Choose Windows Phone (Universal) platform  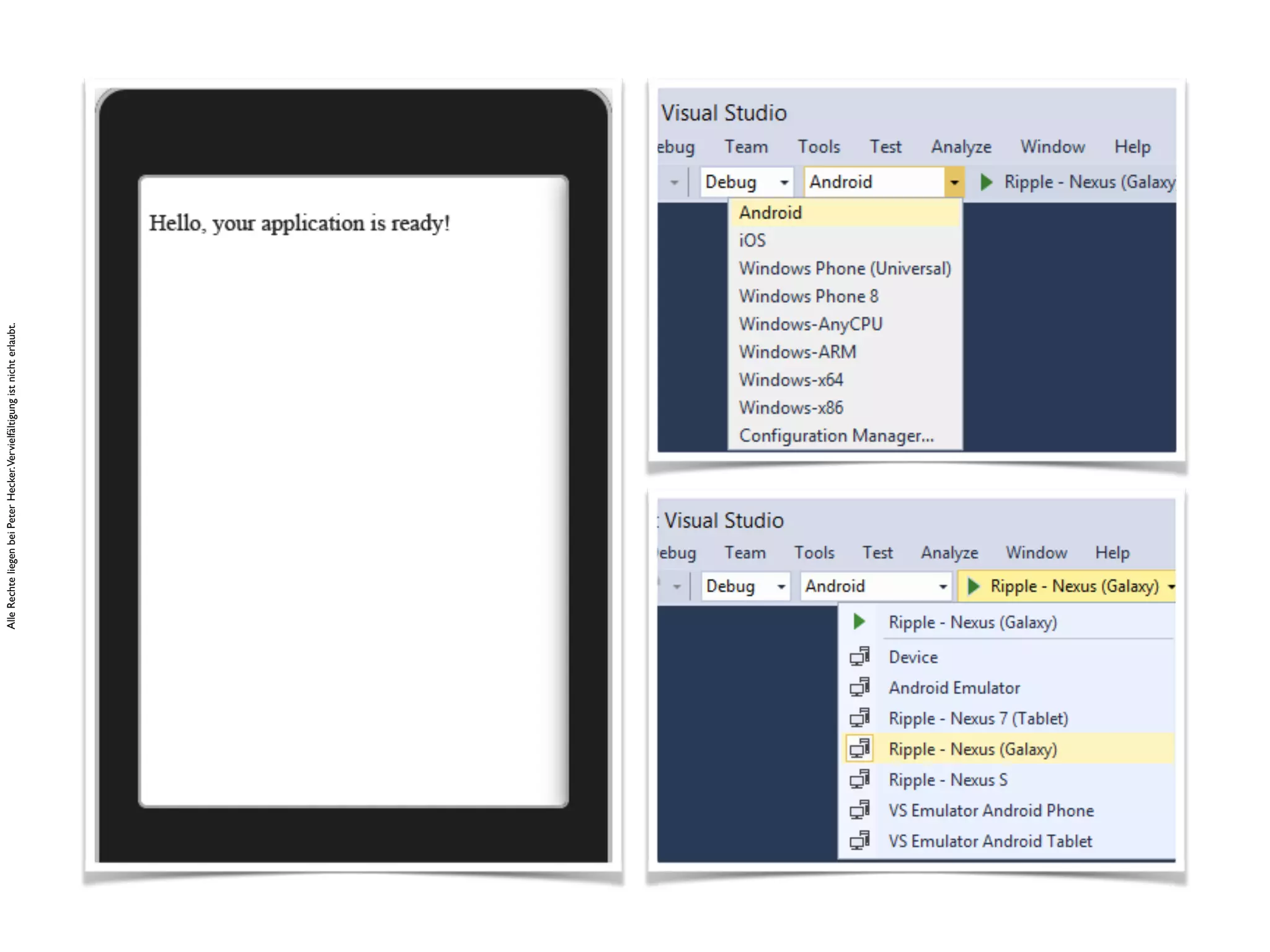point(845,268)
